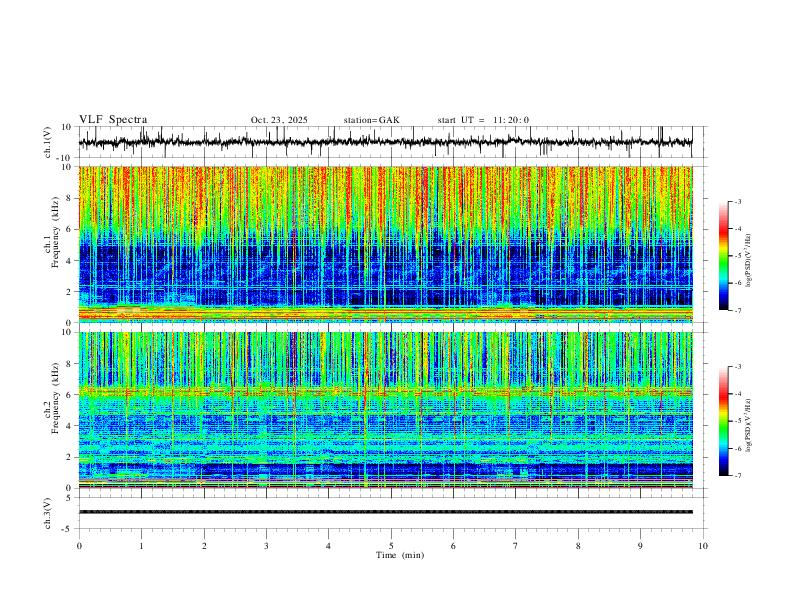Click the ch.2 spectrogram colorbar
This screenshot has height=612, width=792.
[723, 421]
